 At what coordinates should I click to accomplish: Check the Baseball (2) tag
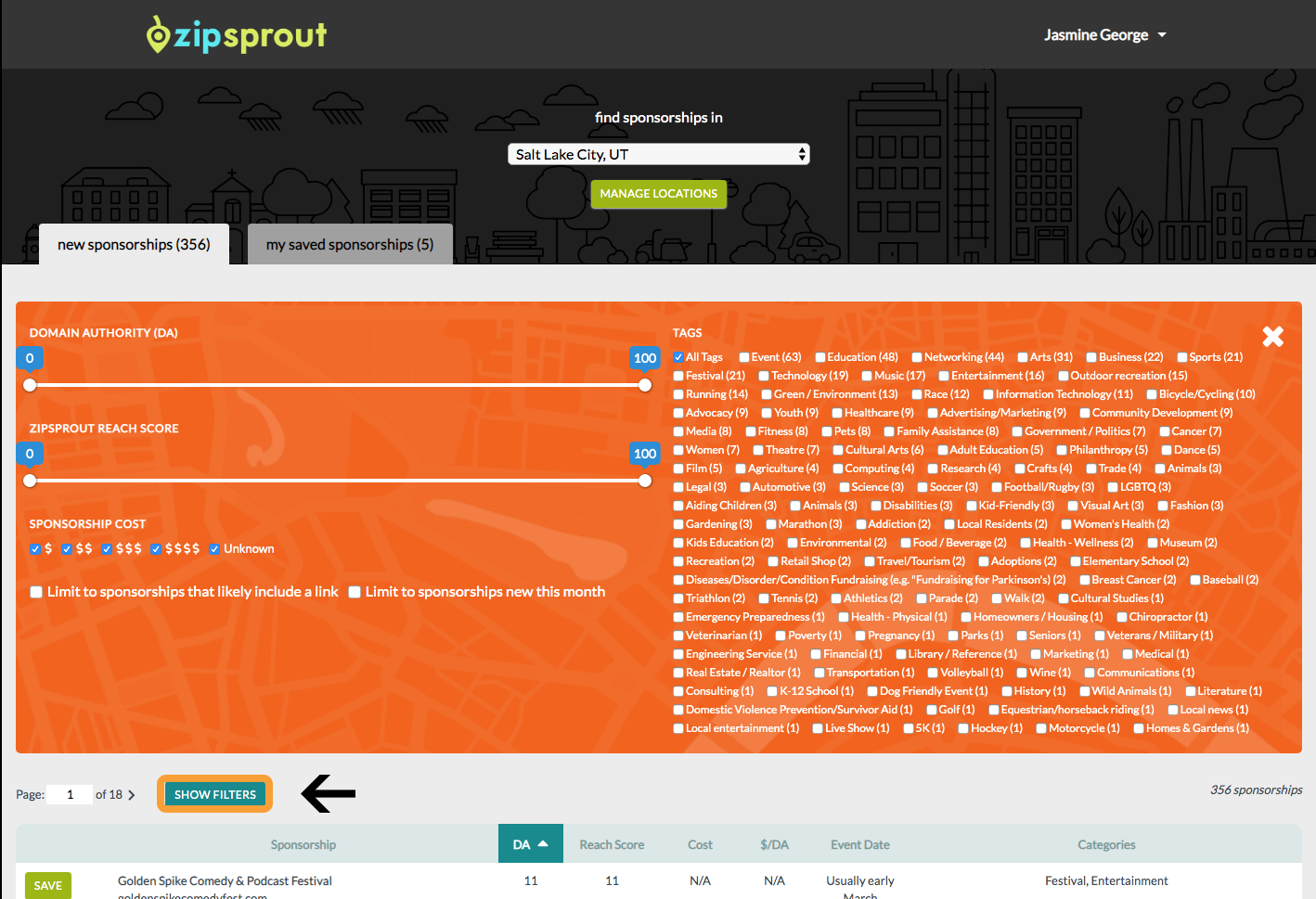click(x=1195, y=580)
